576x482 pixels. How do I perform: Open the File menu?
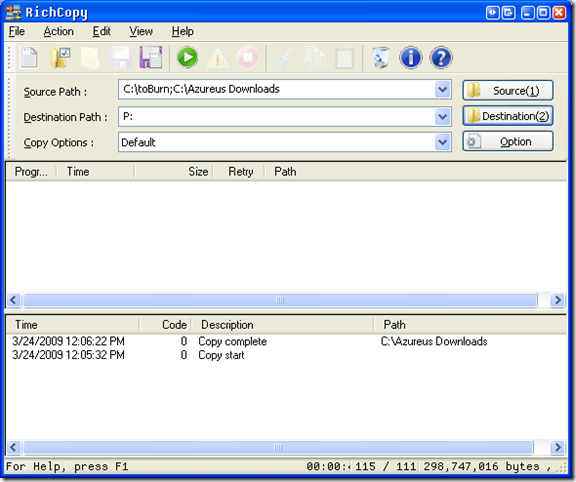click(17, 31)
